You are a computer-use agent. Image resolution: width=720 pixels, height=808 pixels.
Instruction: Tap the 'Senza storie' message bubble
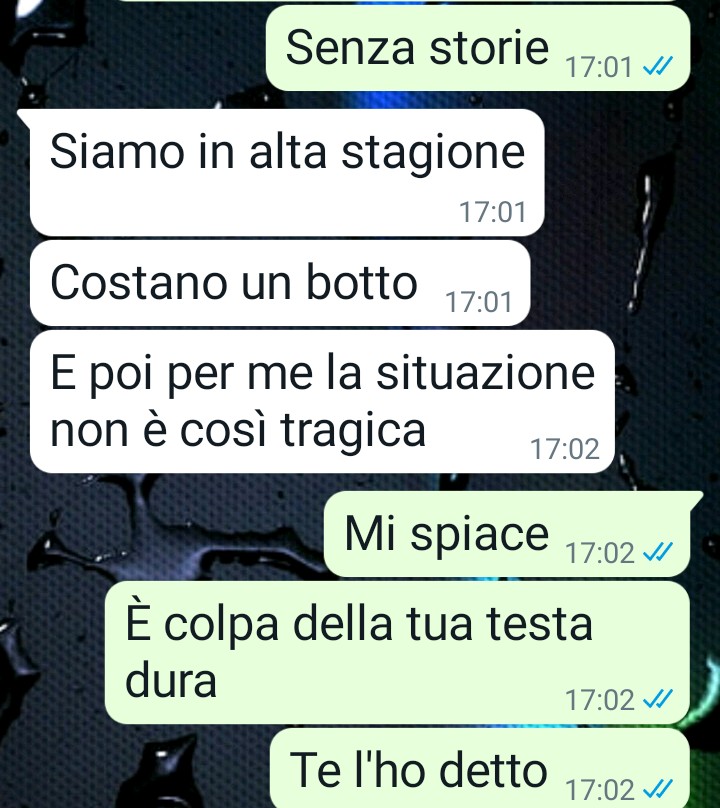click(478, 48)
